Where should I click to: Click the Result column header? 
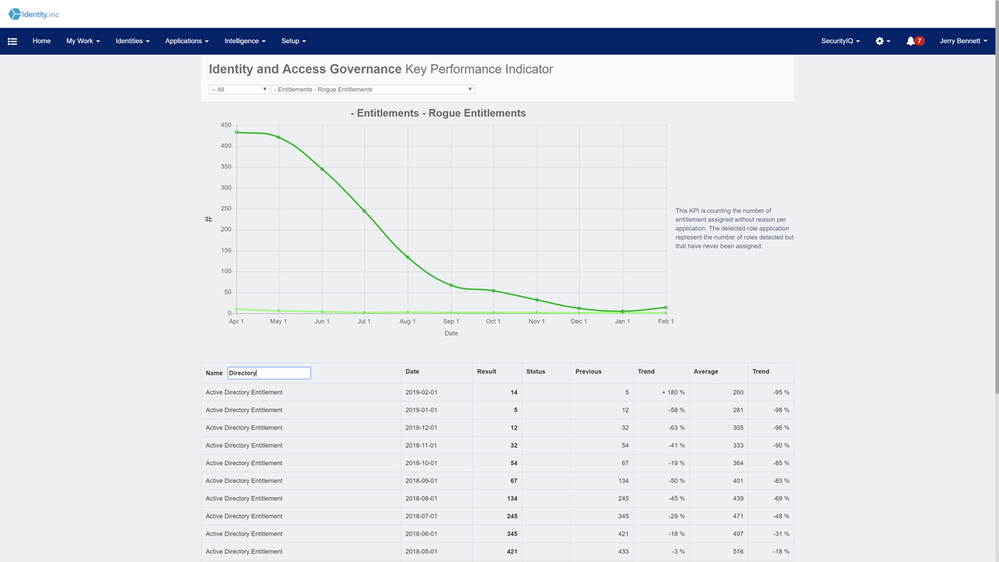click(487, 372)
